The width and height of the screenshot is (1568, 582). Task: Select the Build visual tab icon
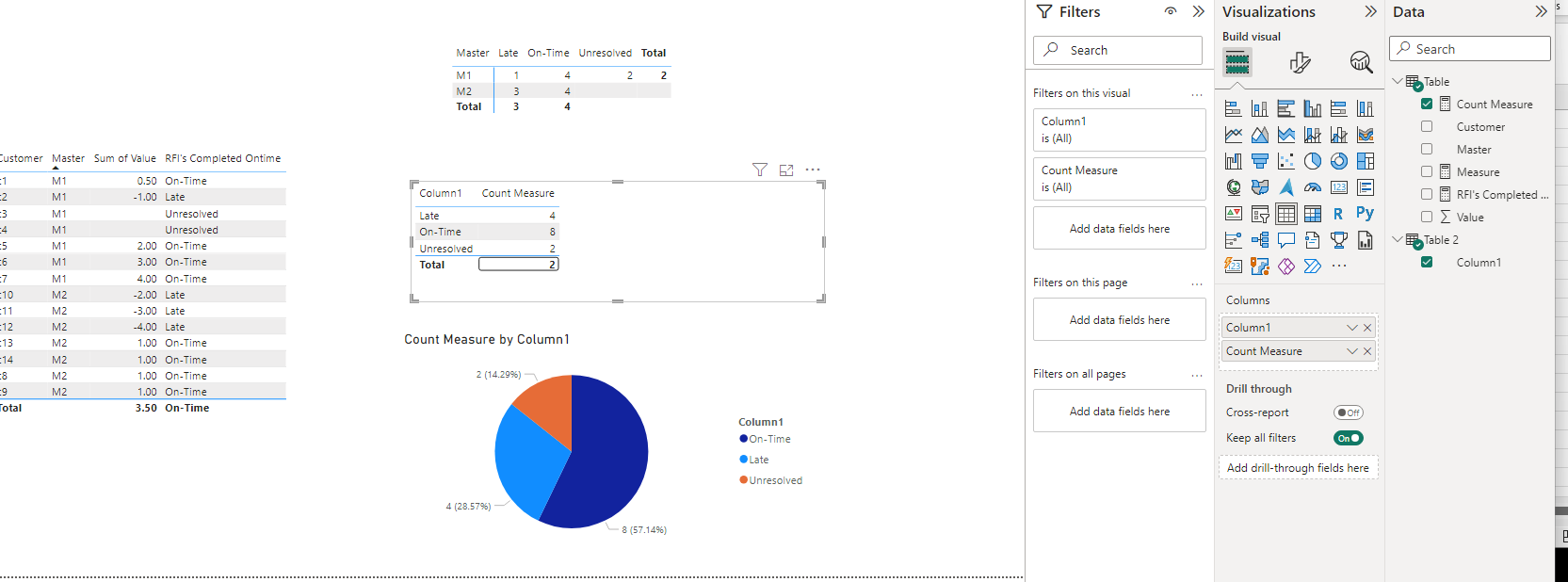[x=1237, y=63]
